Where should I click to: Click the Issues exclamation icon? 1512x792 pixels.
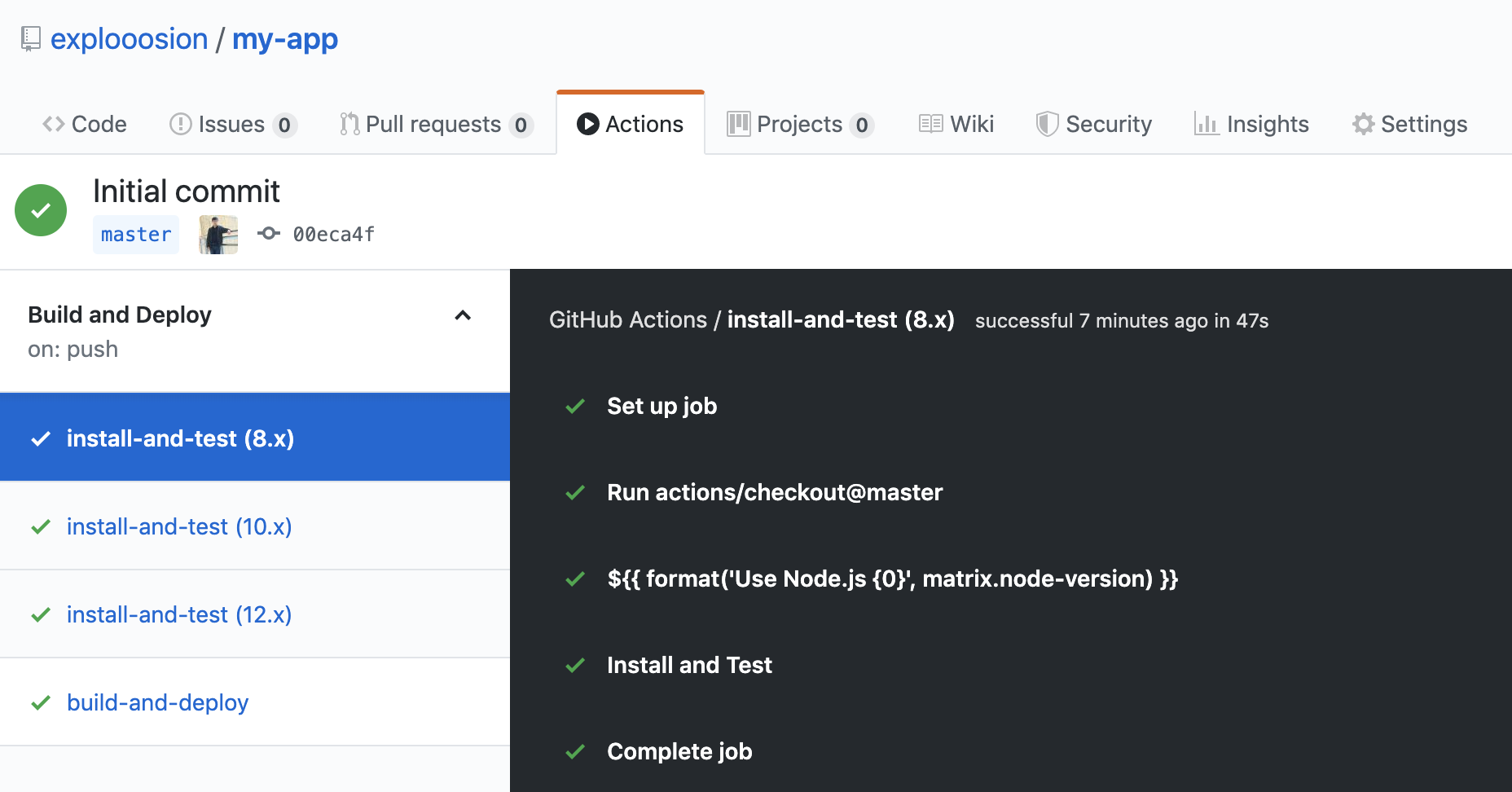click(180, 124)
